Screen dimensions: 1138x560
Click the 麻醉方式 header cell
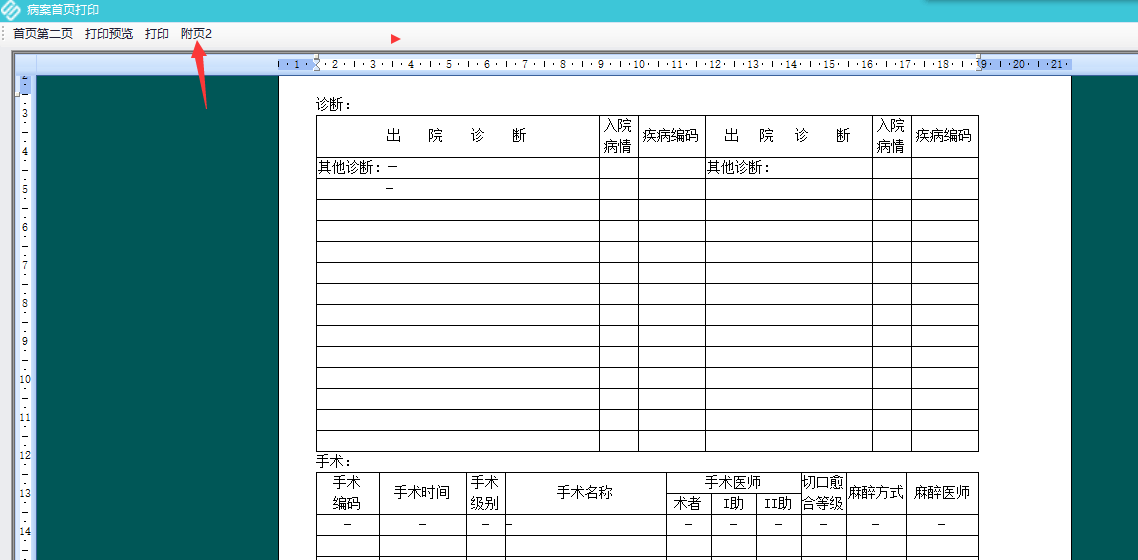click(875, 493)
